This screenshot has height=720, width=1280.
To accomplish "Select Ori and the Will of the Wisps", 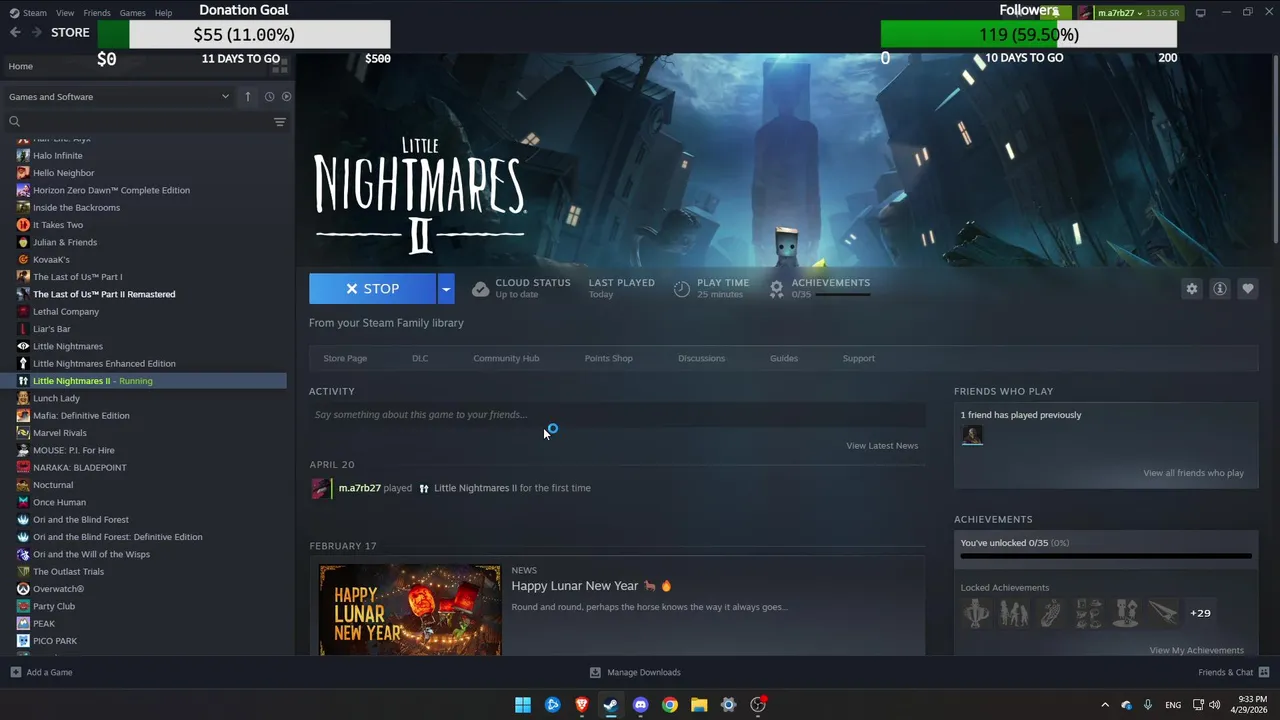I will pos(91,554).
